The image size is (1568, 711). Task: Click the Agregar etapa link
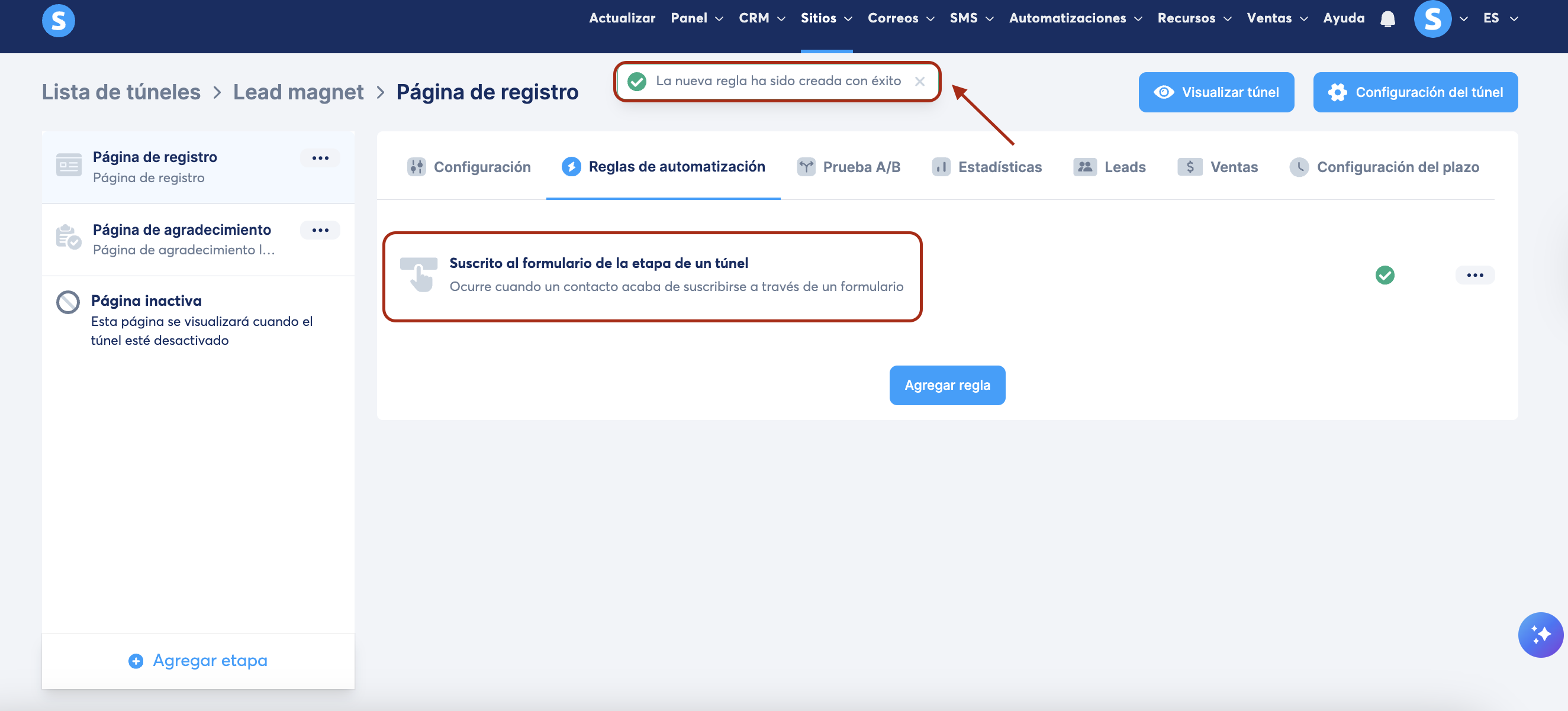[x=198, y=660]
